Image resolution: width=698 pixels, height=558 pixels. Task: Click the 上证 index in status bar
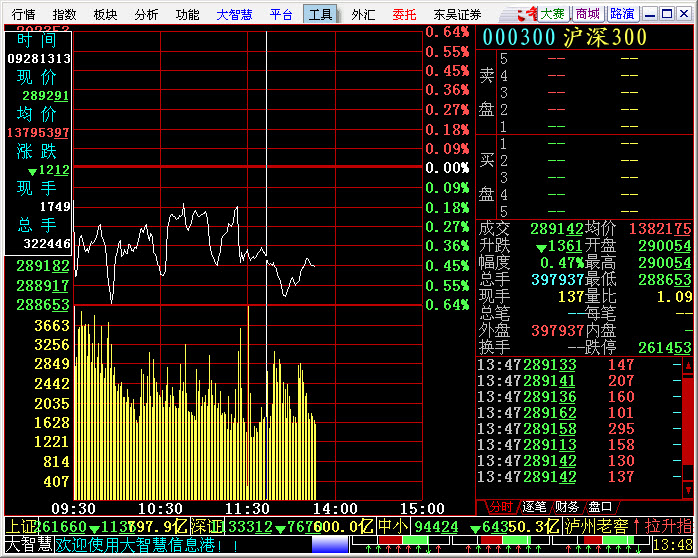point(19,526)
